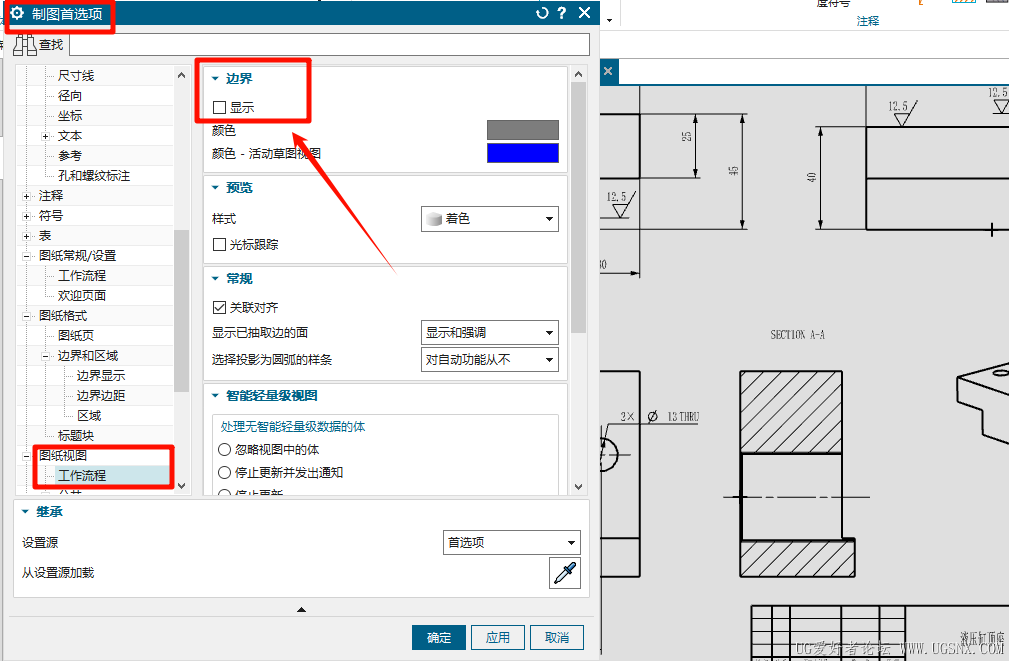
Task: Click settings panel scrollbar down arrow
Action: (x=578, y=487)
